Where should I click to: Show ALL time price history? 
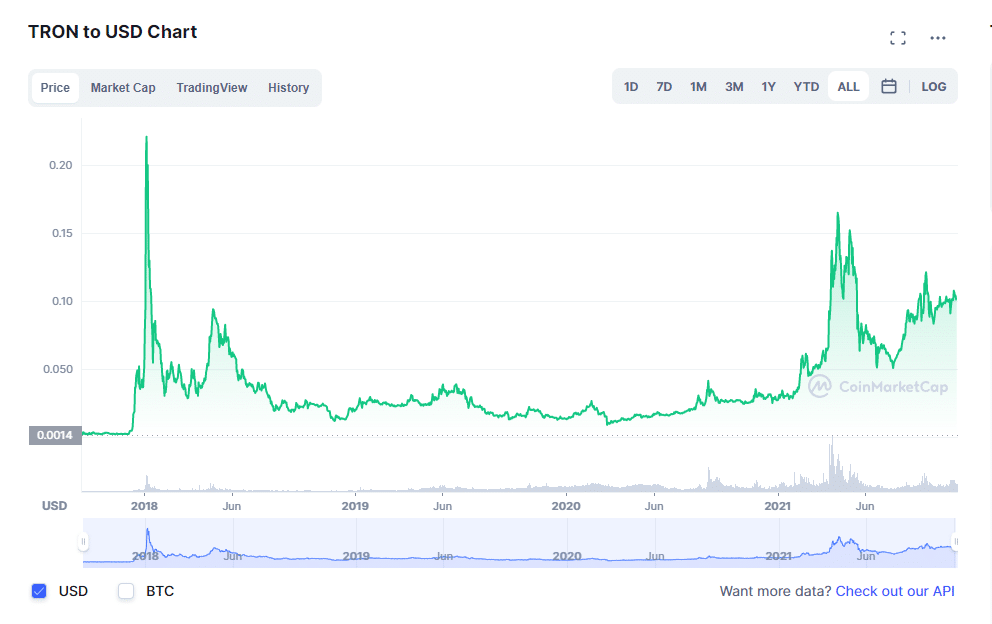[x=848, y=87]
